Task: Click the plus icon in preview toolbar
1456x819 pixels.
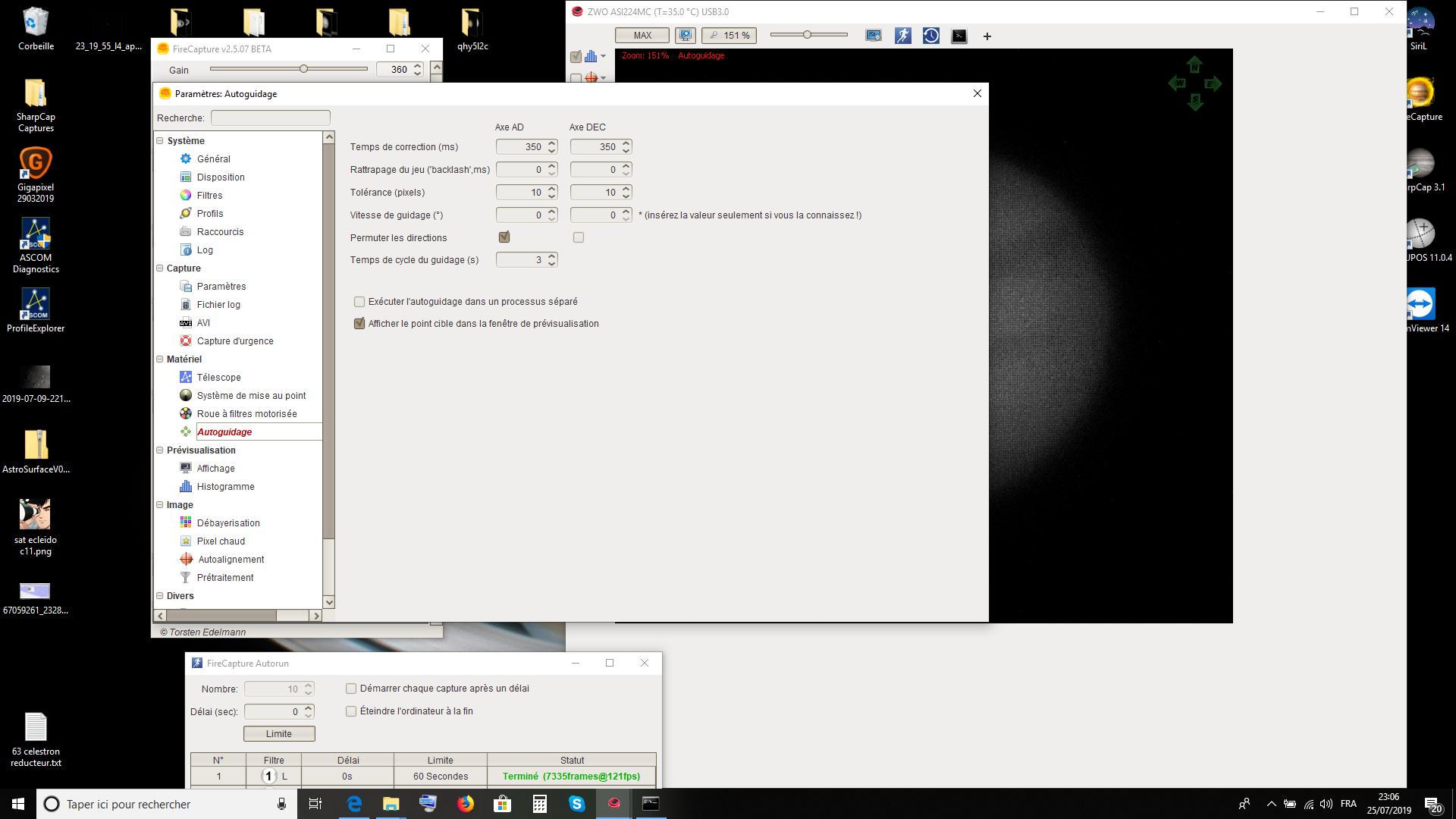Action: point(987,36)
